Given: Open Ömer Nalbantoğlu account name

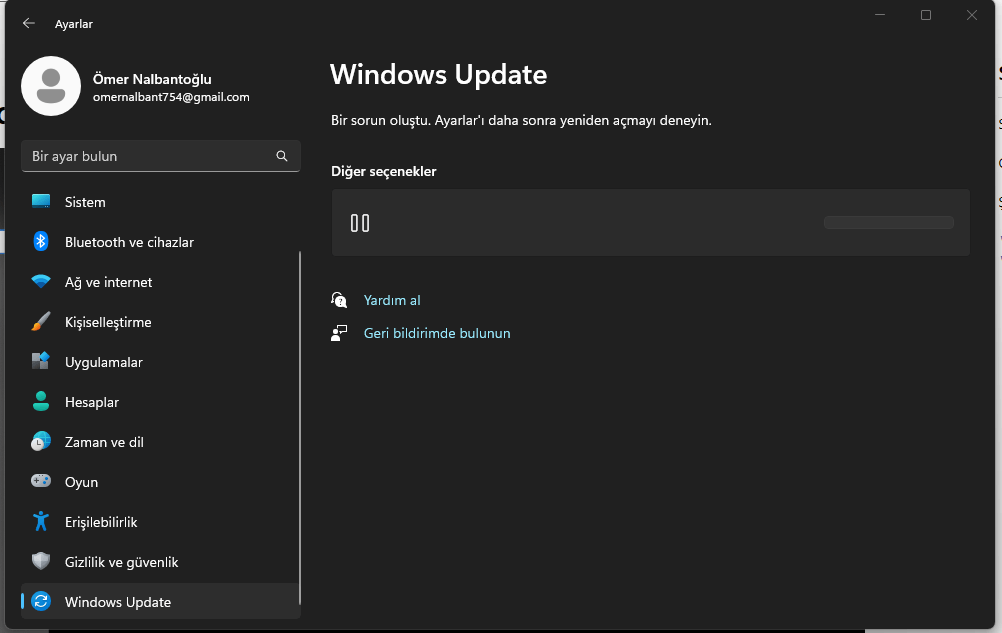Looking at the screenshot, I should coord(152,79).
